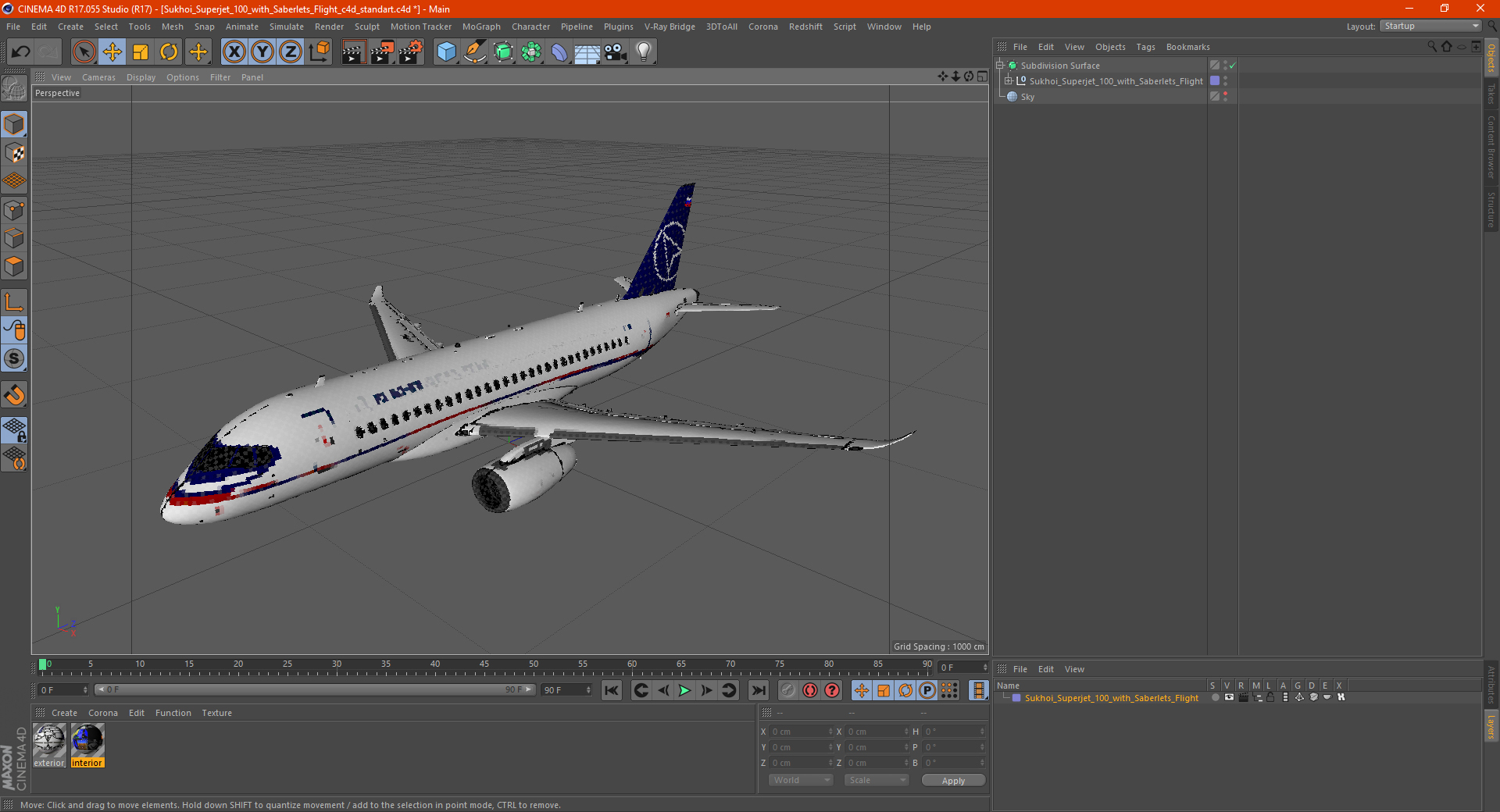
Task: Add floor environment object icon
Action: pos(587,52)
